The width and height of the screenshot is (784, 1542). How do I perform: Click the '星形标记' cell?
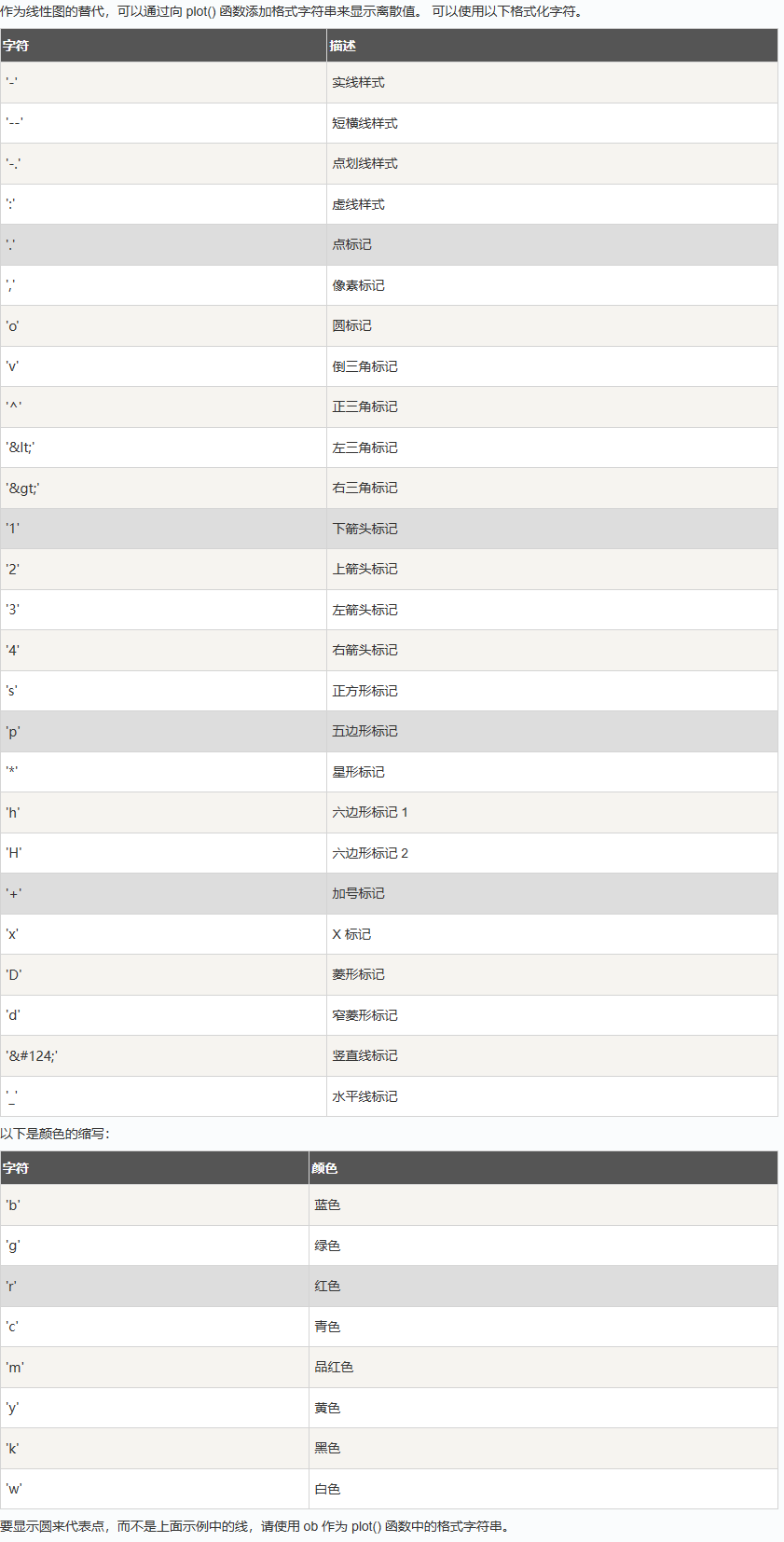tap(359, 772)
